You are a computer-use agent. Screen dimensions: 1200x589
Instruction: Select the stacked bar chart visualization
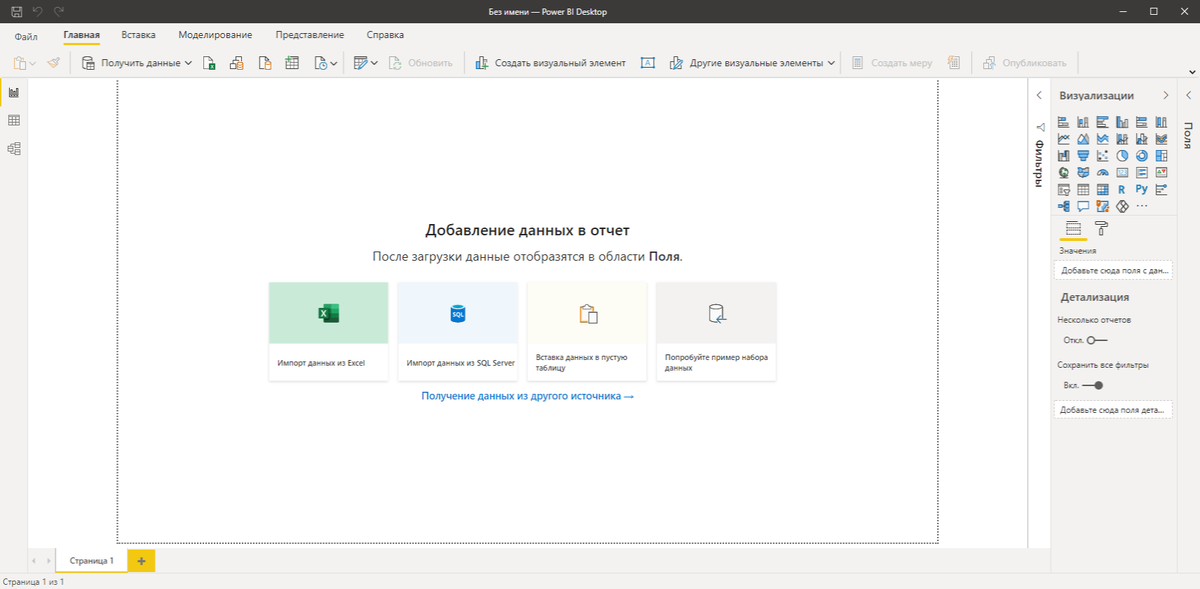point(1064,122)
